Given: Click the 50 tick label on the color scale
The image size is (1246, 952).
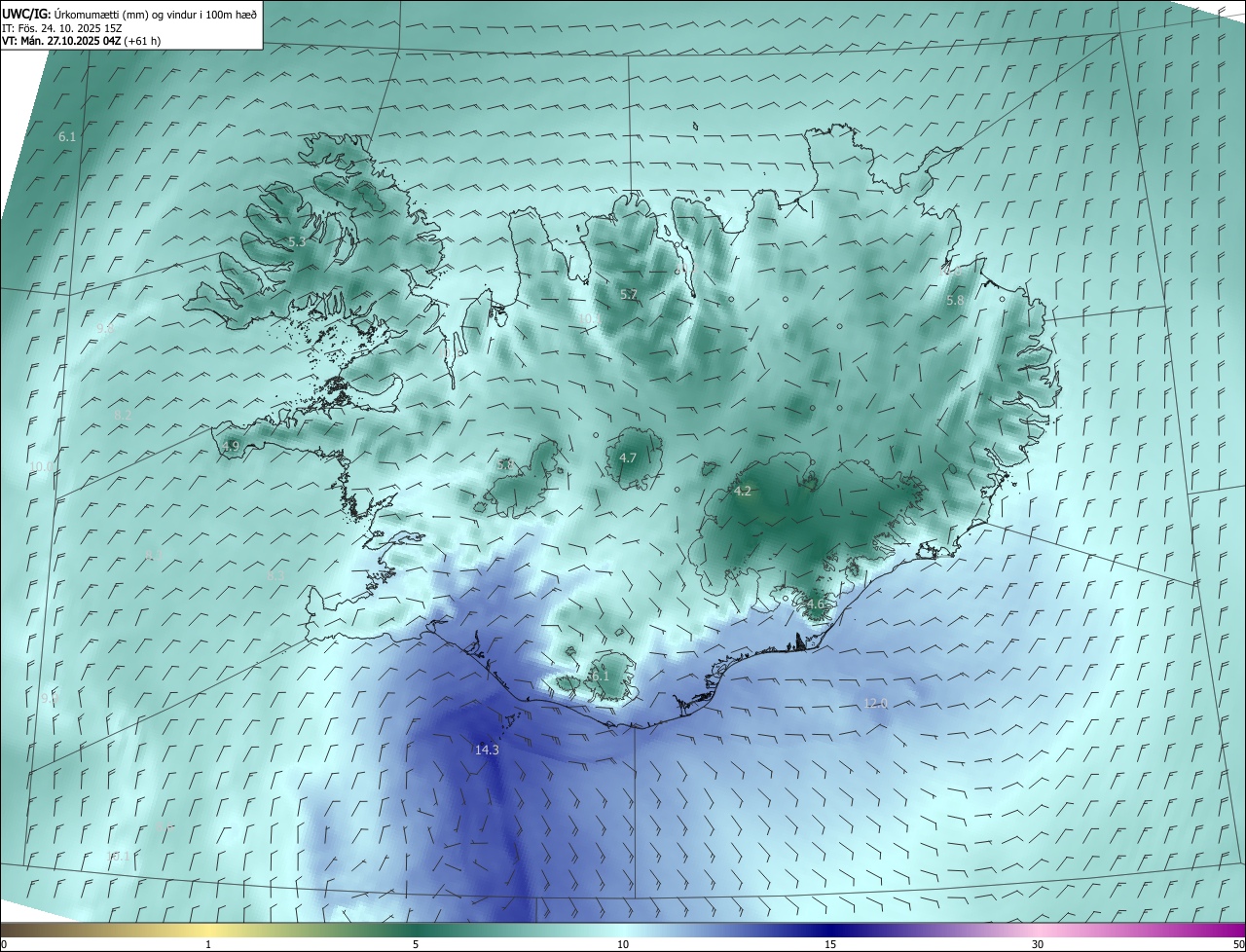Looking at the screenshot, I should 1238,944.
